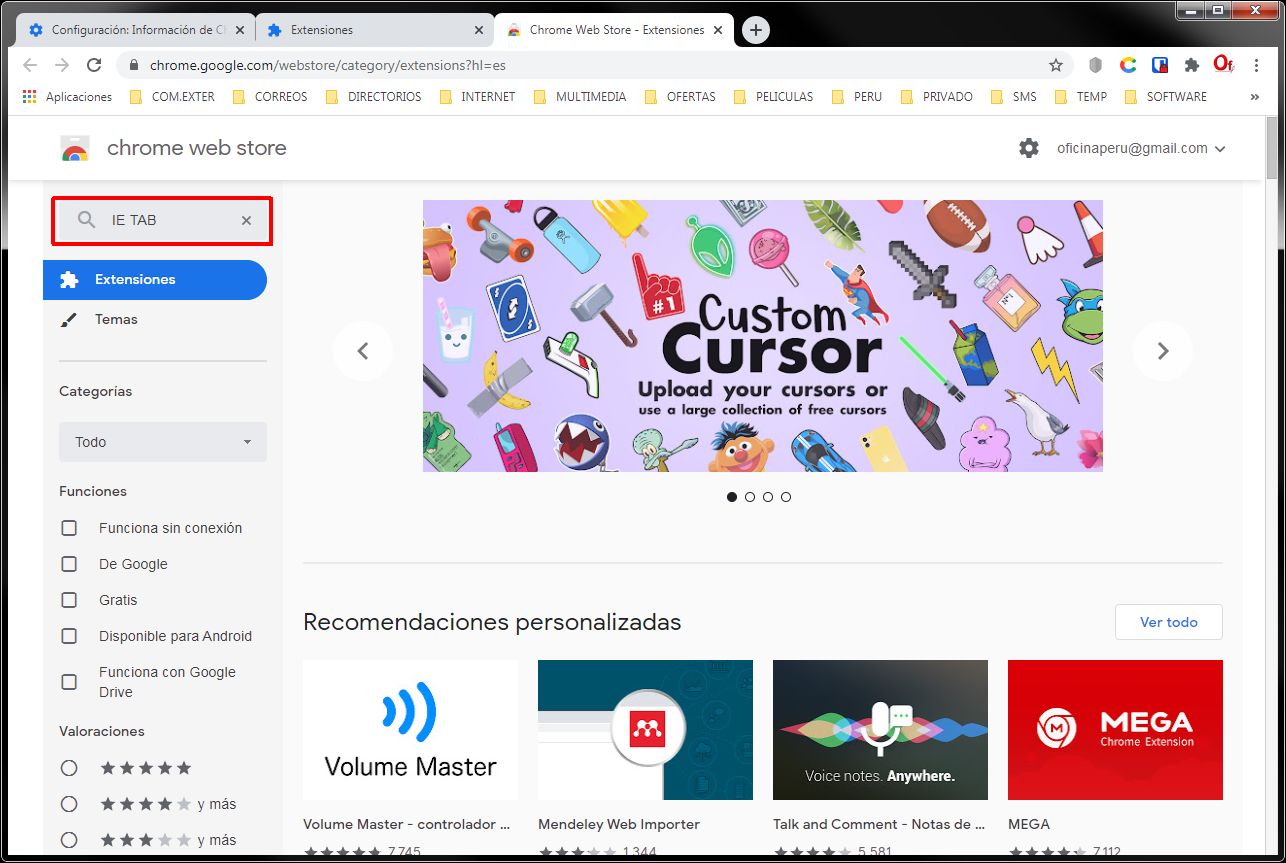Open the INTERNET bookmarks folder
Screen dimensions: 1286x863
476,97
